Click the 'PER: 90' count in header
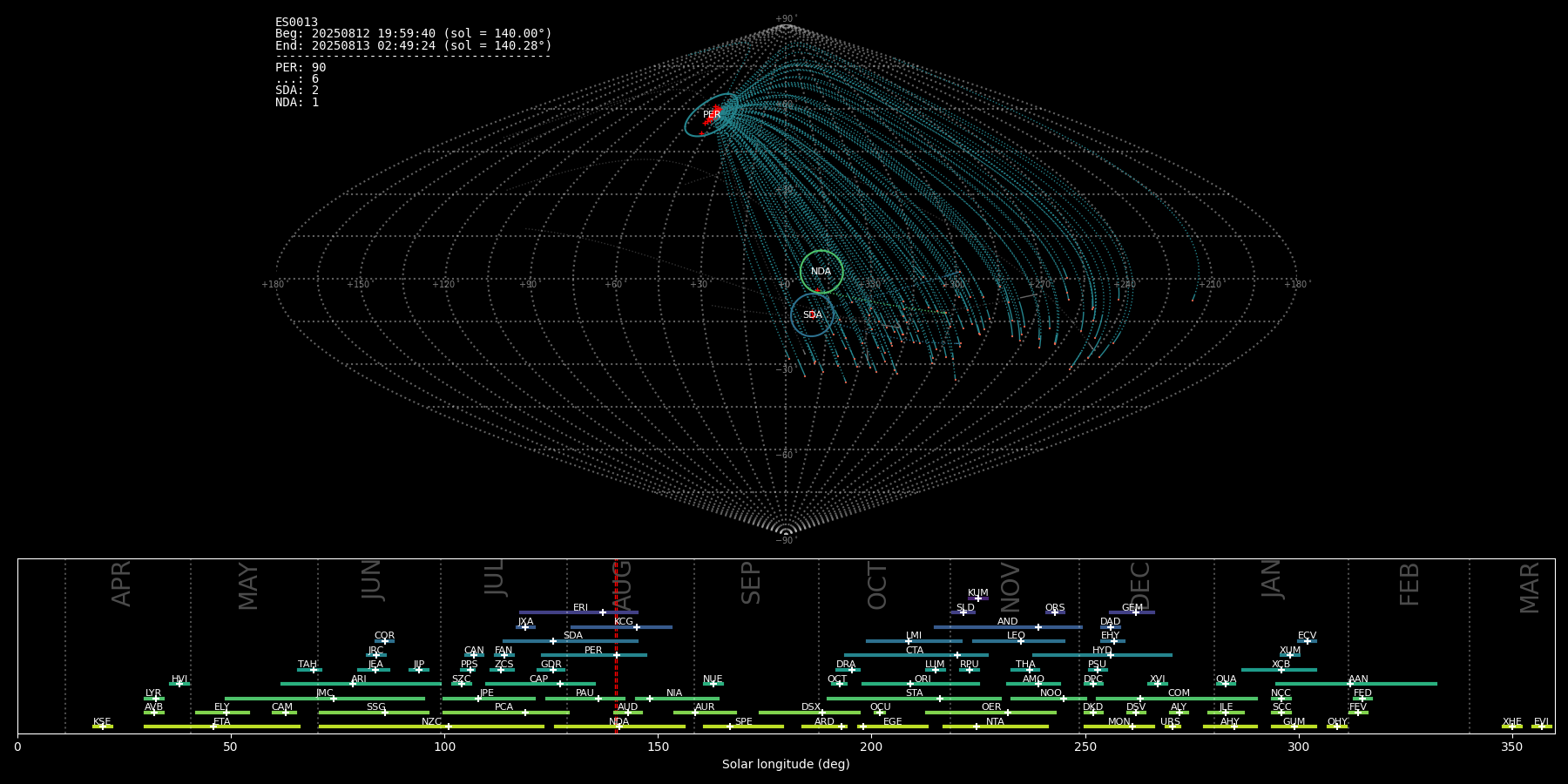 [301, 68]
